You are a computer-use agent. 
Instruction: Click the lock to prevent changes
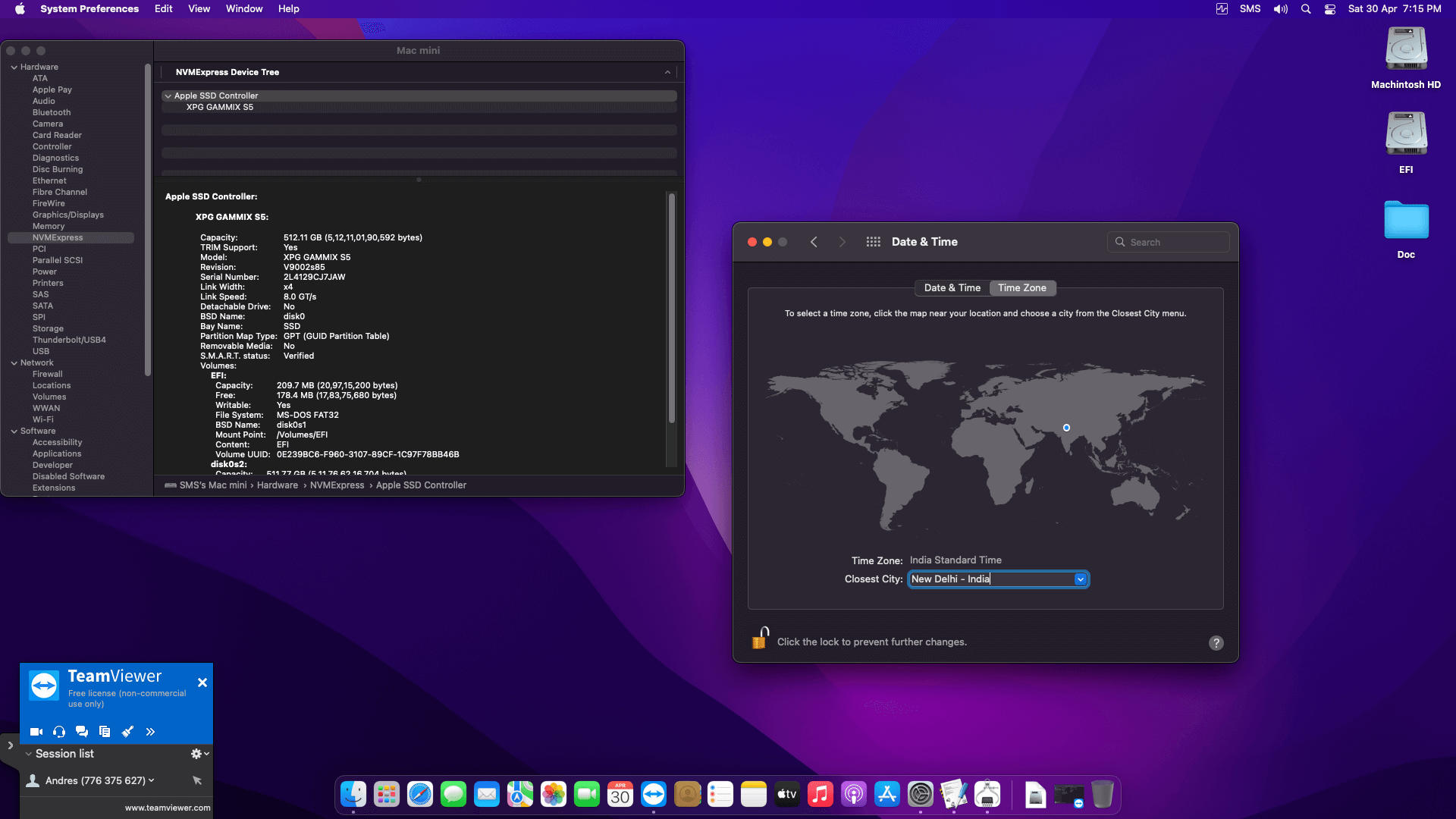(x=760, y=639)
